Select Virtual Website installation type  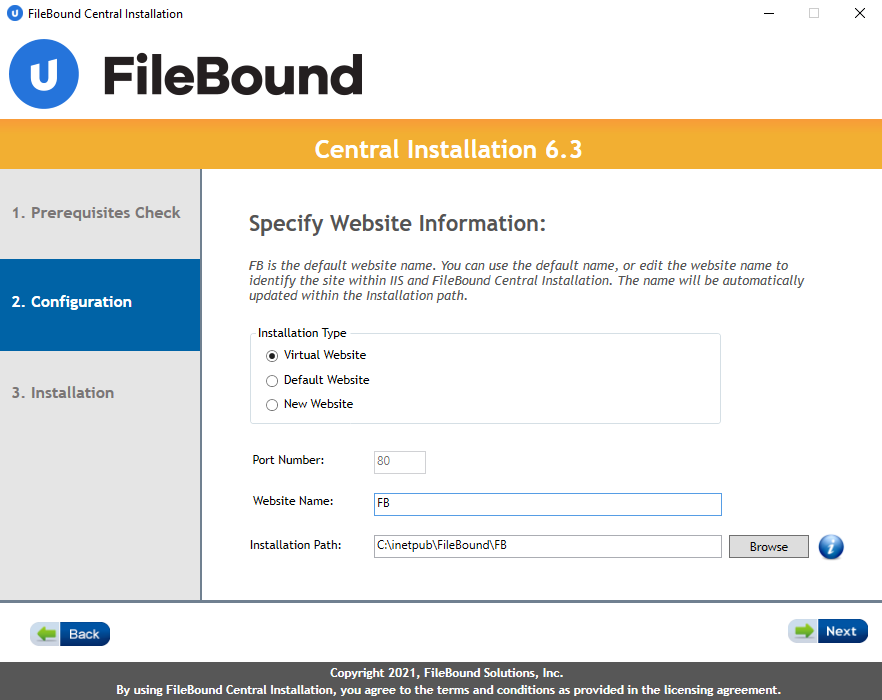[272, 355]
